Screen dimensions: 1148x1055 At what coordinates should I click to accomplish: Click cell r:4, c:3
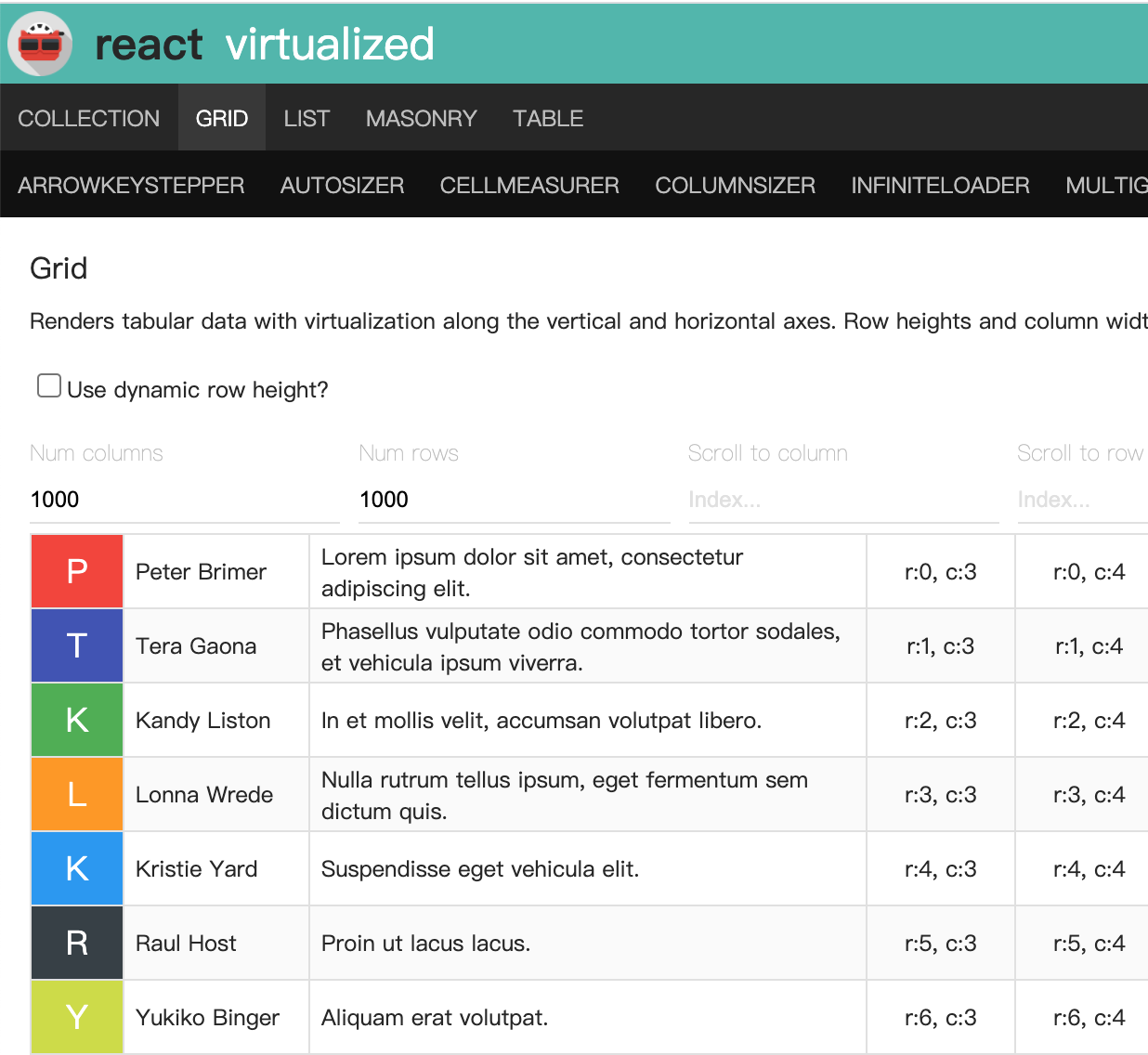click(941, 868)
